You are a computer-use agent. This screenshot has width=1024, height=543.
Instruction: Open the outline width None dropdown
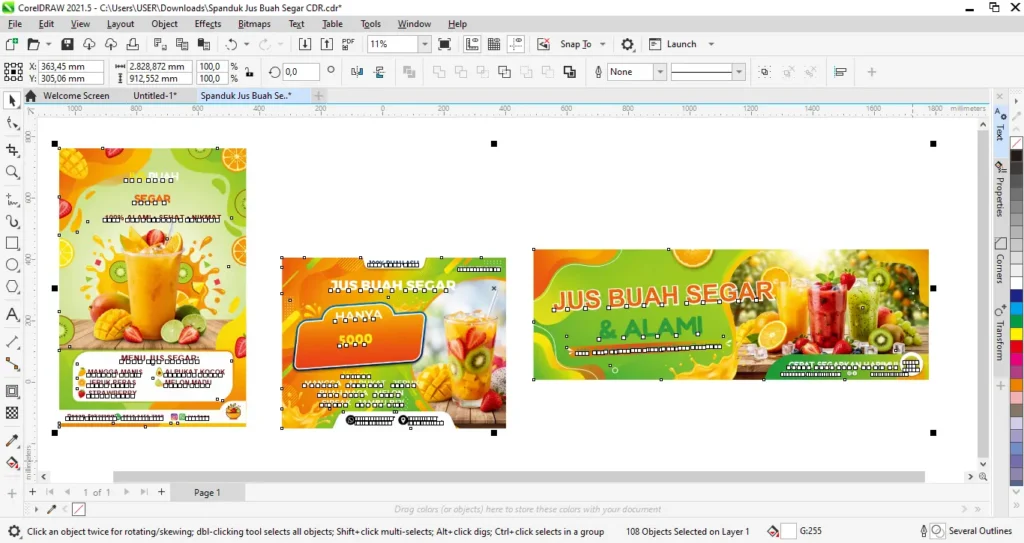pyautogui.click(x=660, y=72)
